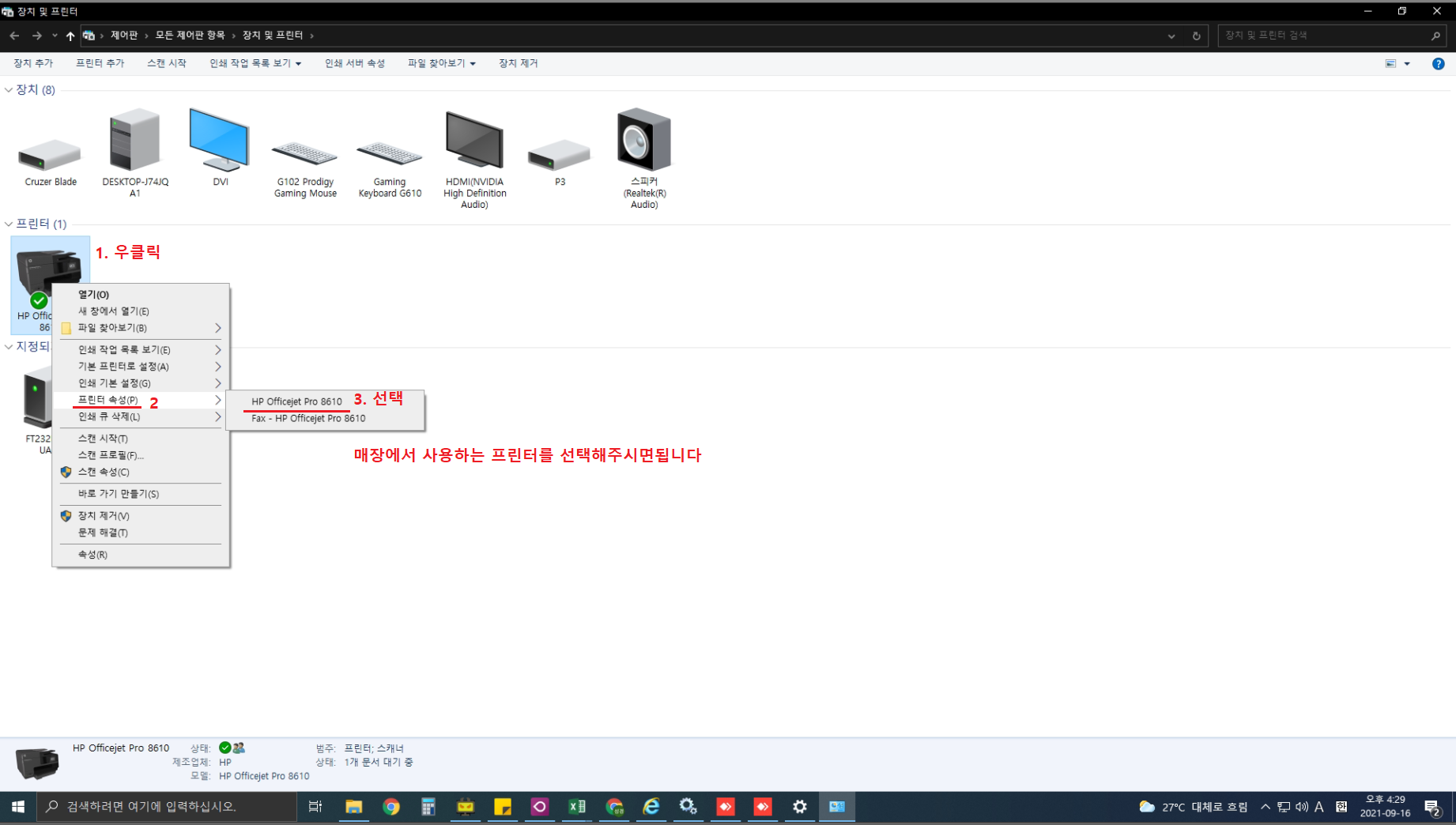Click the volume icon in the system tray
This screenshot has width=1456, height=825.
pos(1302,807)
